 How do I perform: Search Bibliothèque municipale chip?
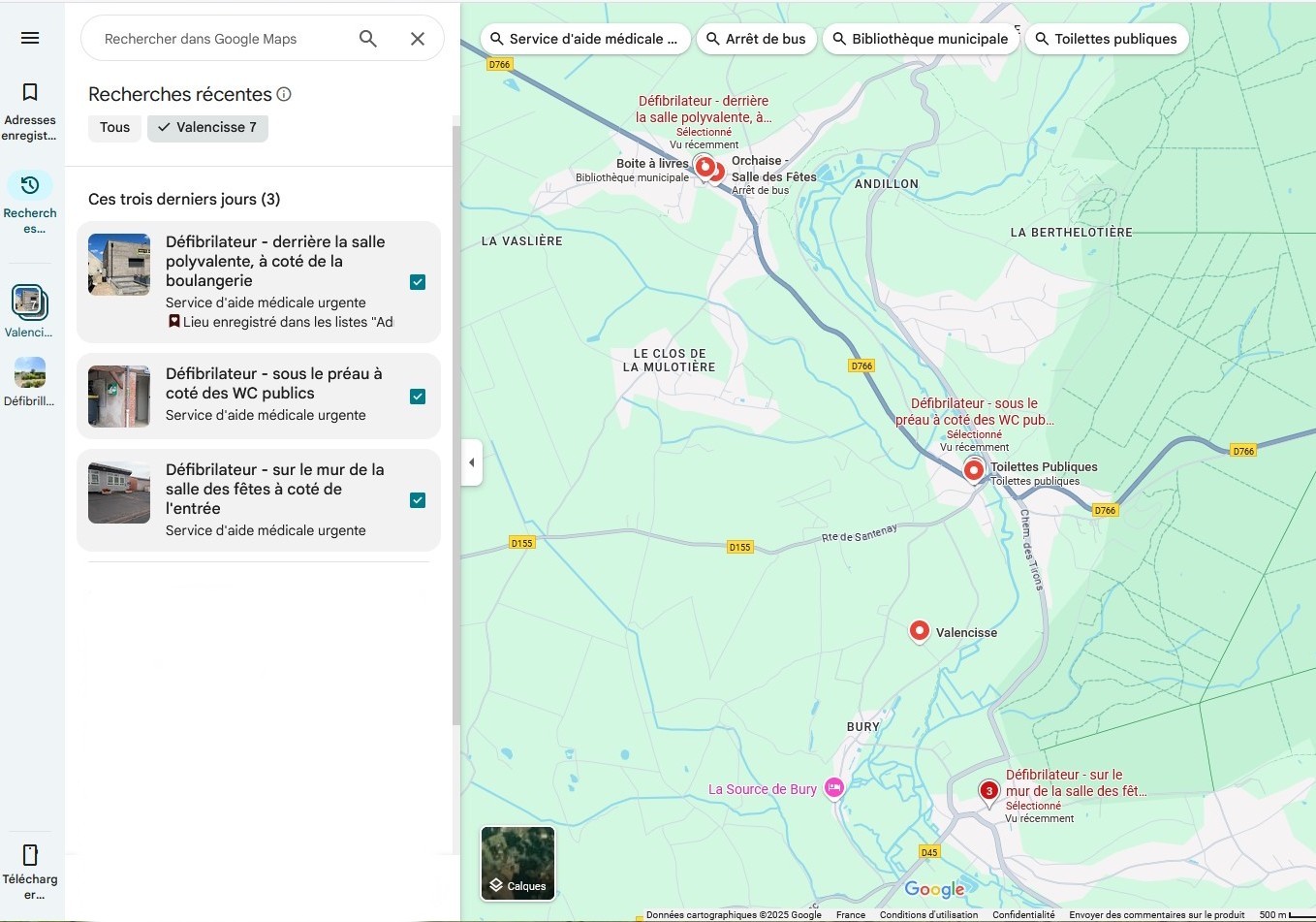click(921, 39)
